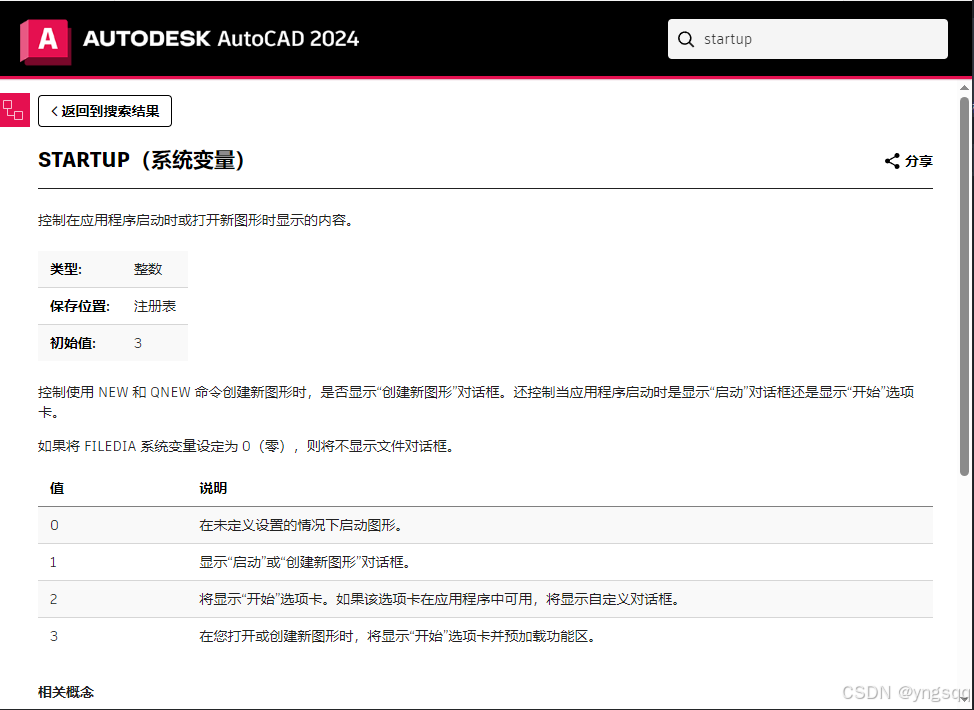Click the 类型: label
The width and height of the screenshot is (974, 710).
click(66, 269)
